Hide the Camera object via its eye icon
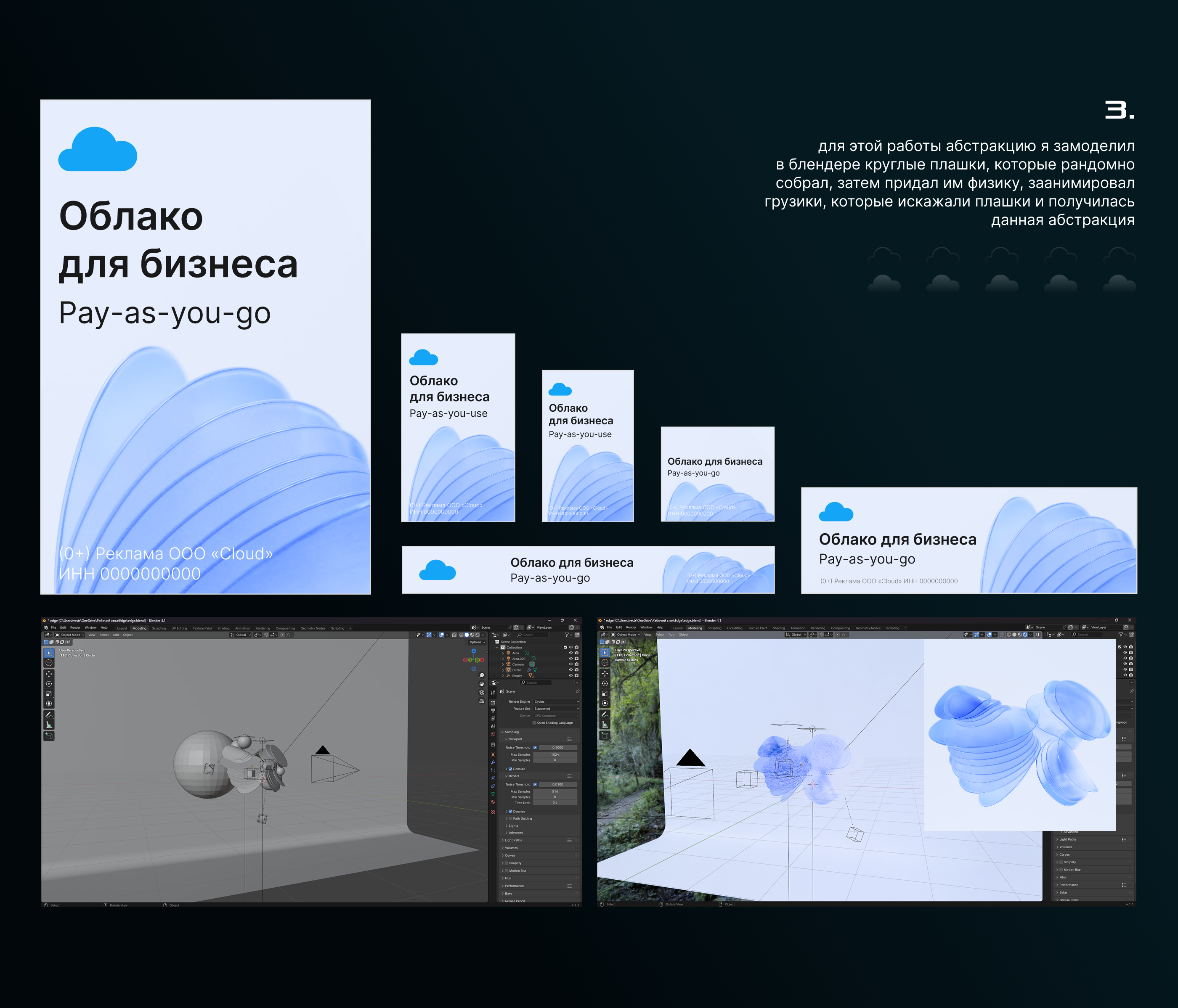Viewport: 1178px width, 1008px height. point(570,664)
